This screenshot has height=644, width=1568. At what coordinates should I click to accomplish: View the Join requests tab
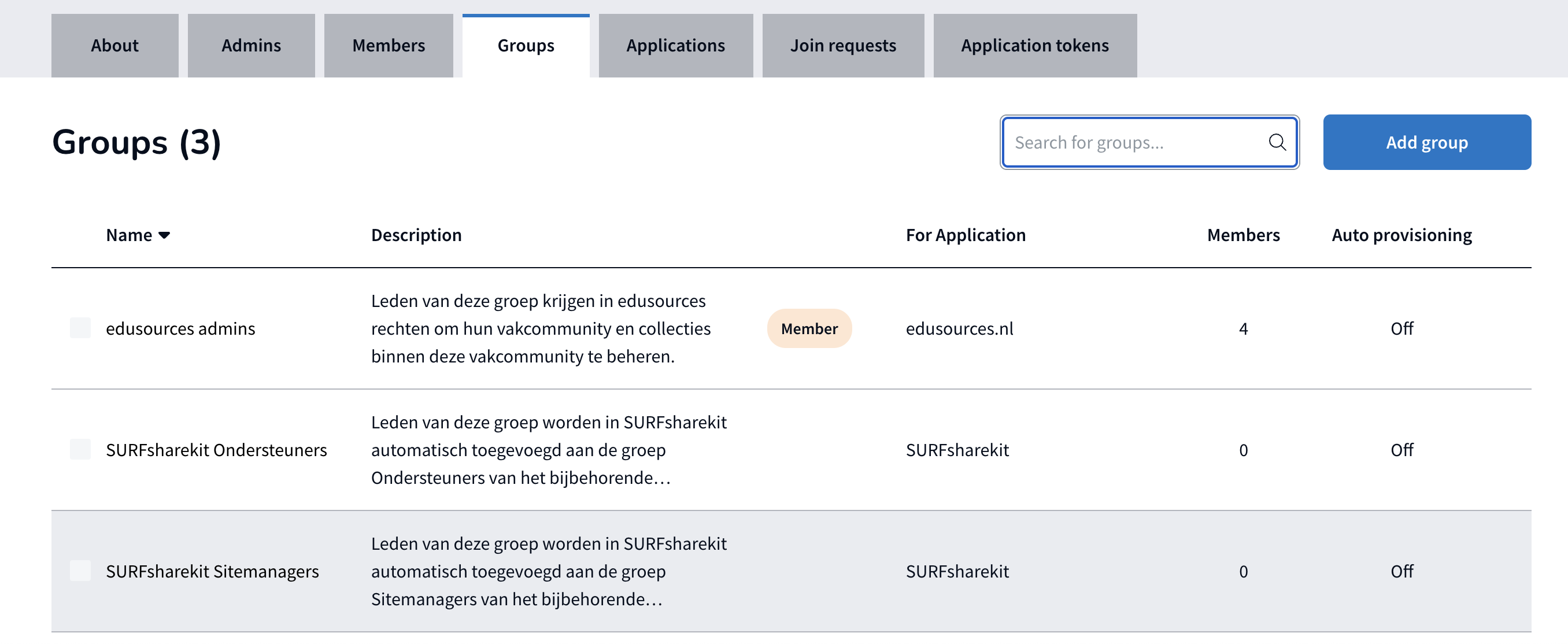[x=843, y=46]
